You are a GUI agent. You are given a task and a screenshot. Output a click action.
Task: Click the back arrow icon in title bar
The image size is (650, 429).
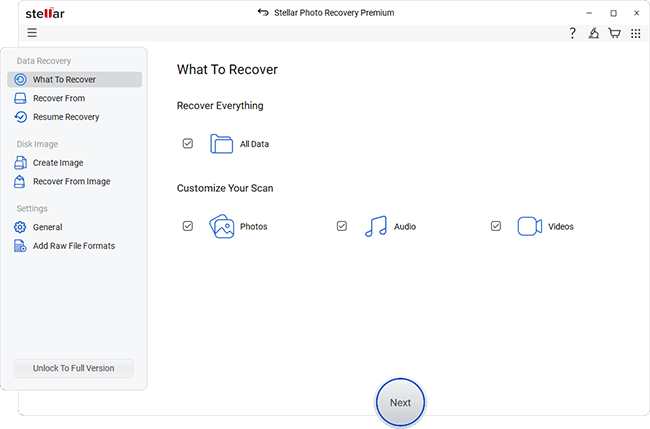(x=263, y=12)
